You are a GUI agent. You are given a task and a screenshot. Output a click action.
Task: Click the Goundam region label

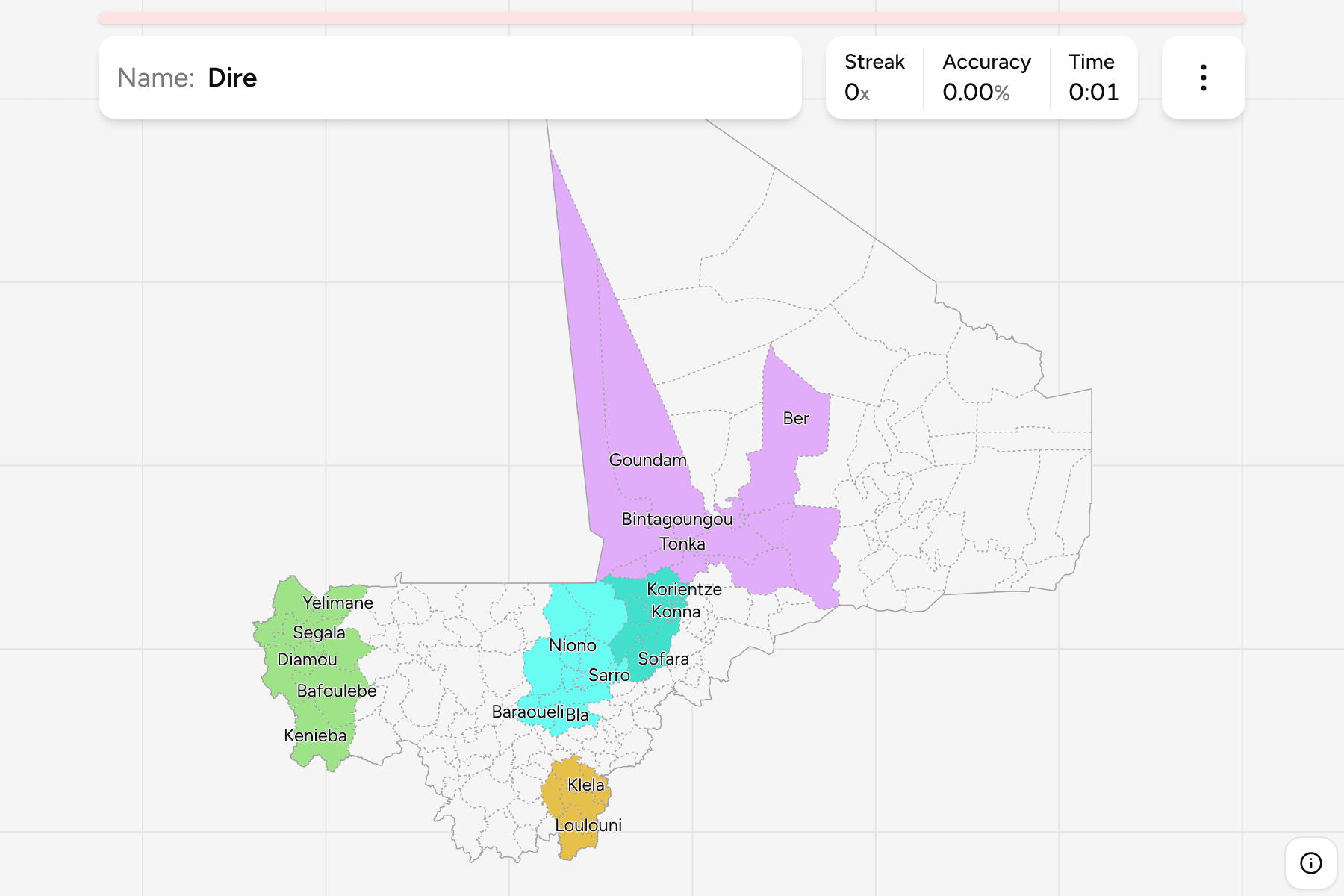[647, 460]
